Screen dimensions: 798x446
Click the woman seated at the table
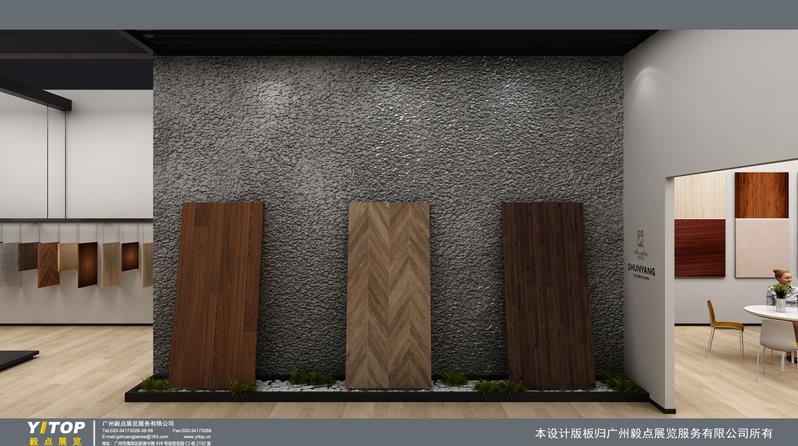(x=780, y=285)
